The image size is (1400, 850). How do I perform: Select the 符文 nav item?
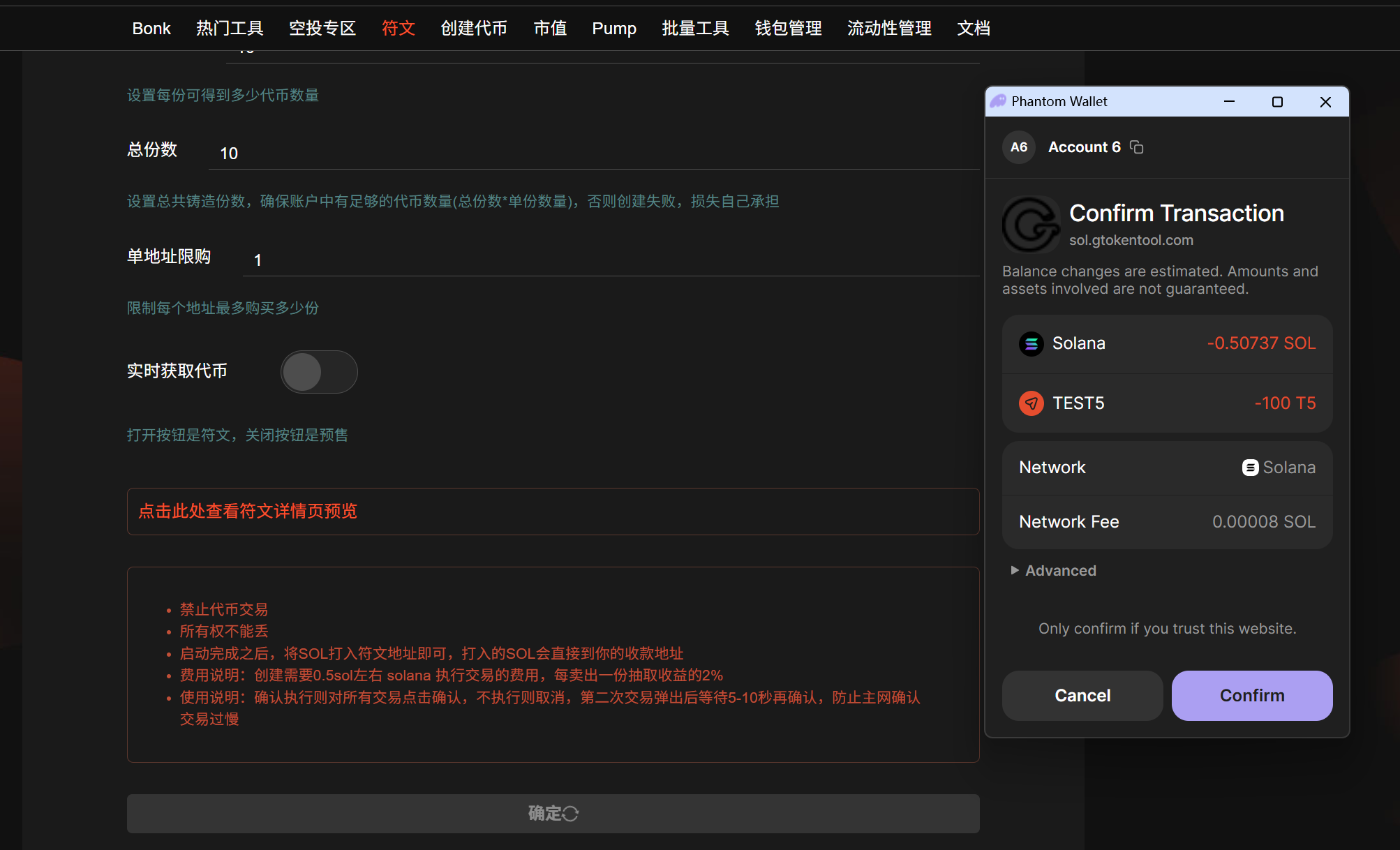(399, 29)
